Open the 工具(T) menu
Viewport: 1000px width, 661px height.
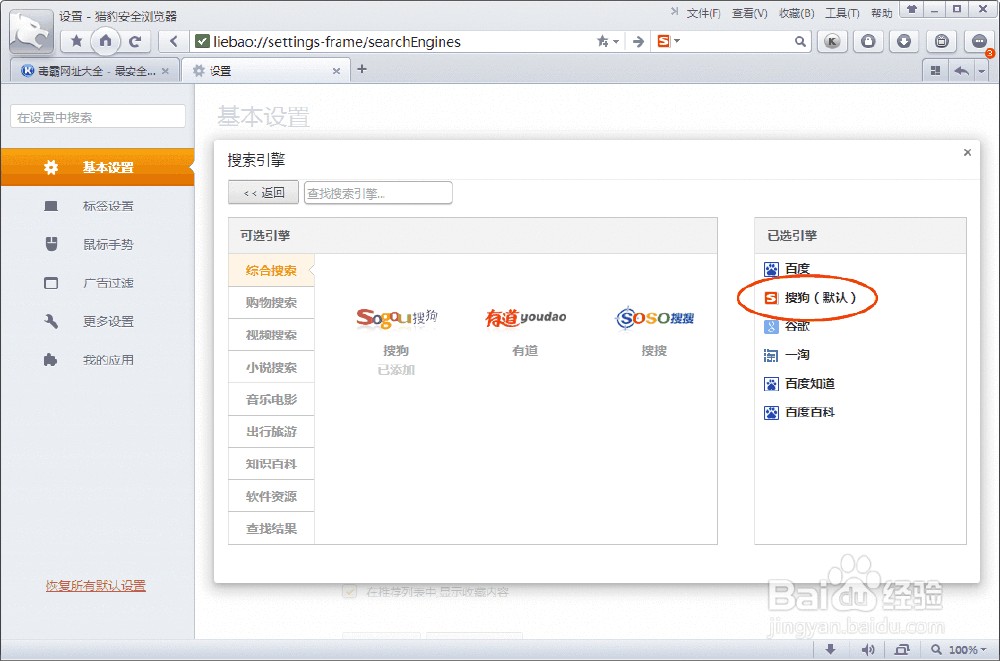point(842,13)
